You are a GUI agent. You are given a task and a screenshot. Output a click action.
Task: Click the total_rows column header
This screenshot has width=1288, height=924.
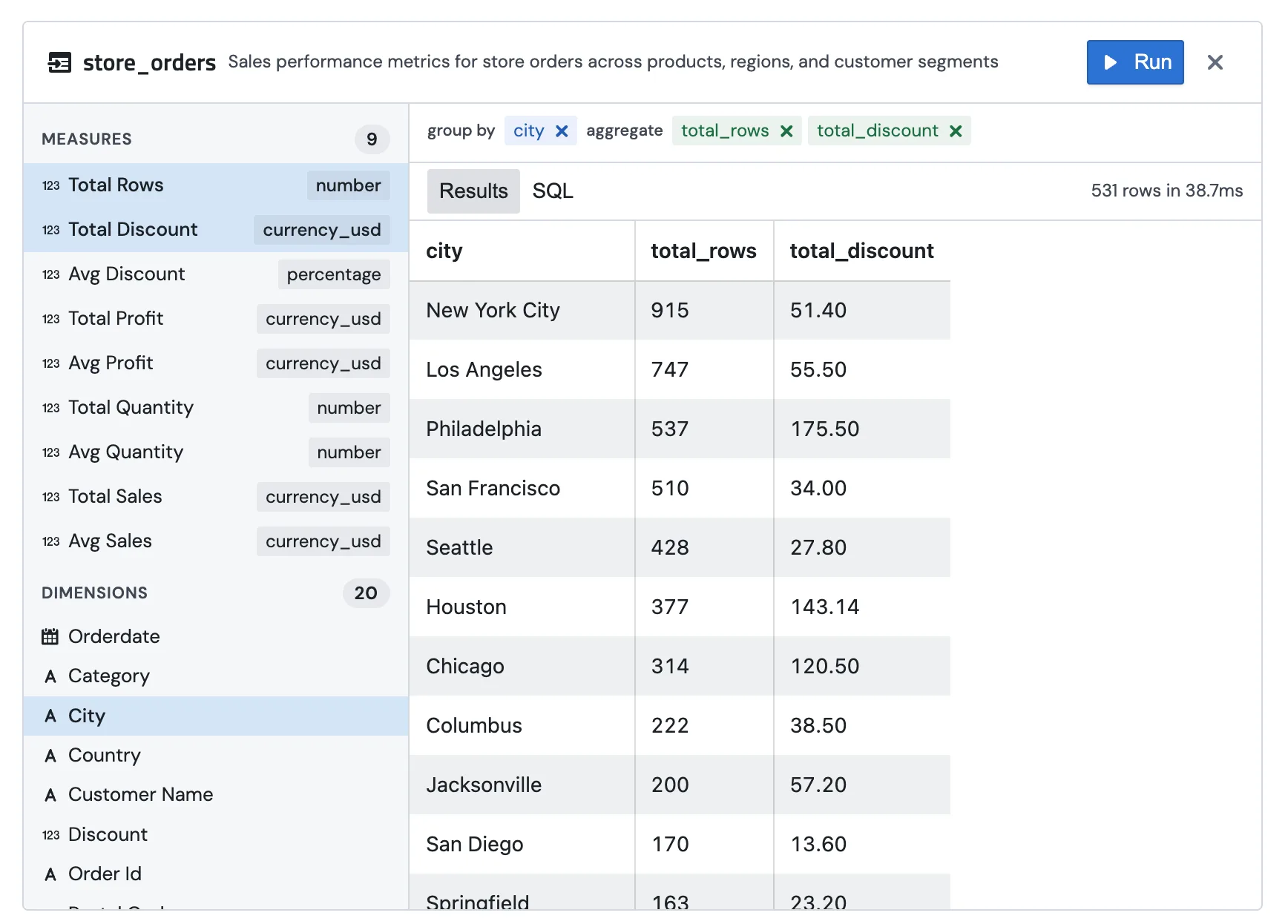click(x=704, y=251)
